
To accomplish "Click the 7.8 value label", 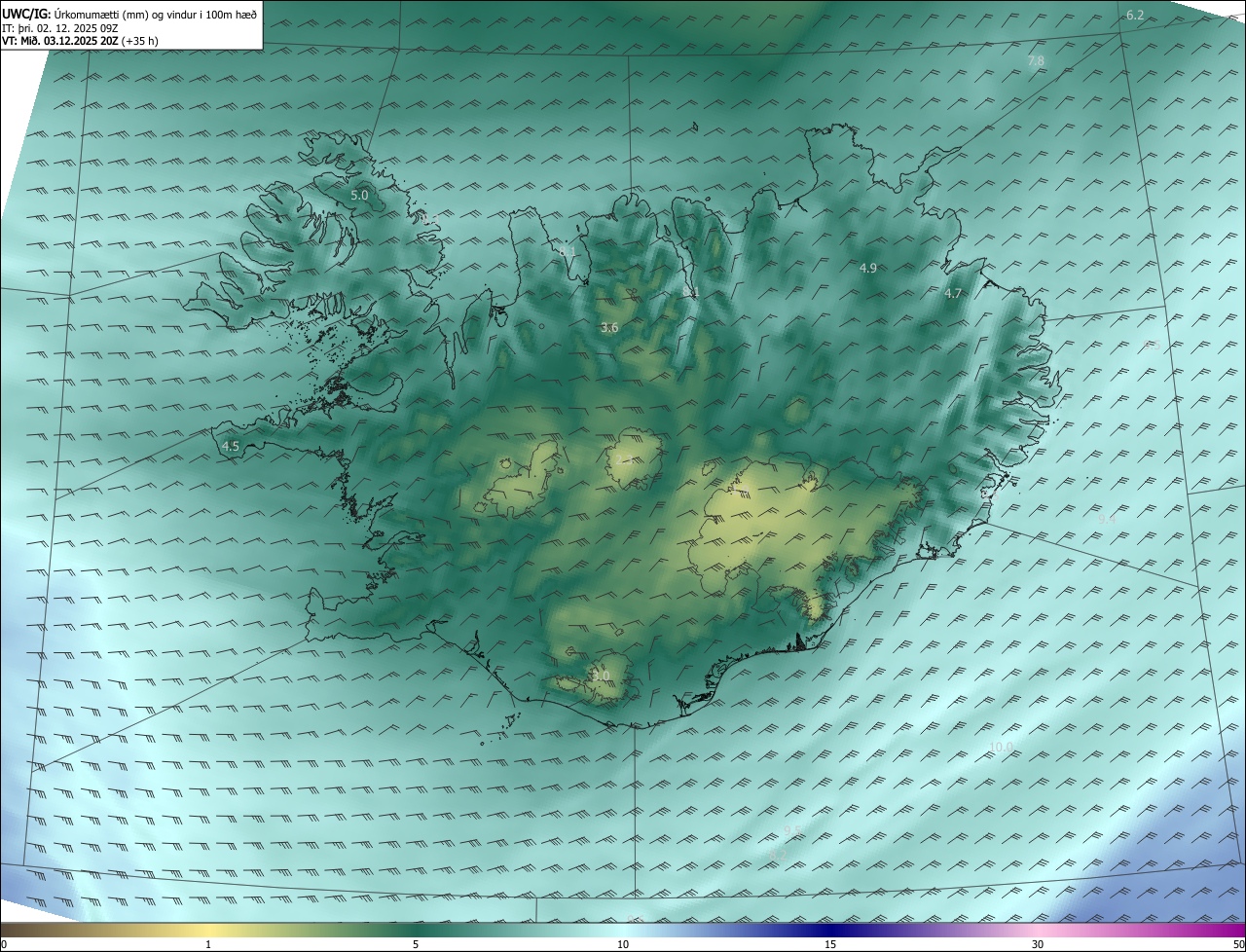I will [1036, 61].
